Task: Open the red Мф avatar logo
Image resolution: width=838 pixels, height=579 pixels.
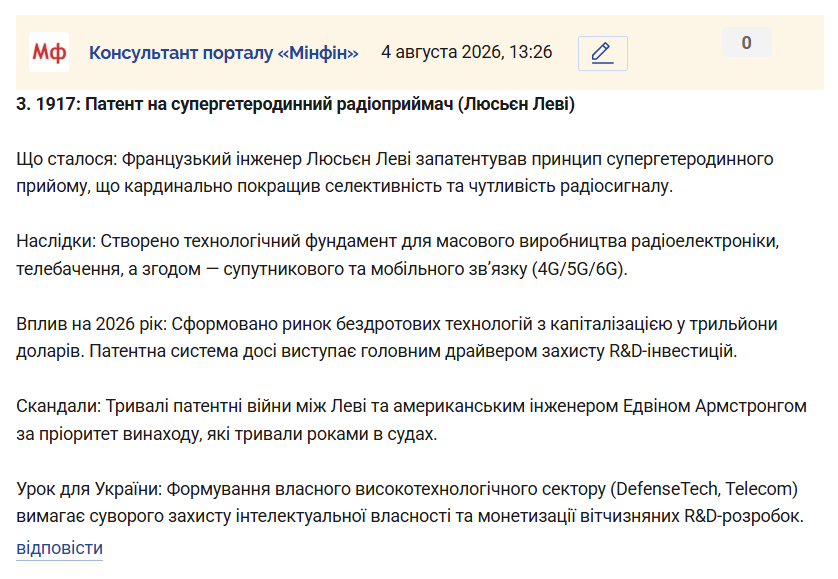Action: tap(49, 52)
